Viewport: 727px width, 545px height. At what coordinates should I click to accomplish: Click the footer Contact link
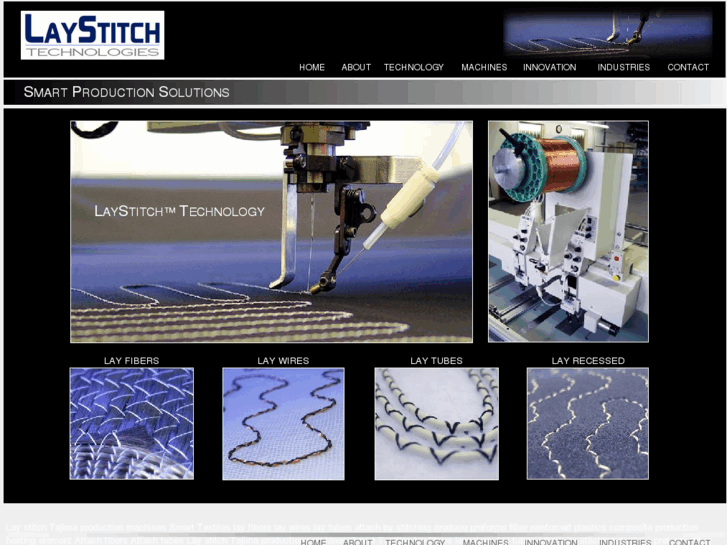689,542
